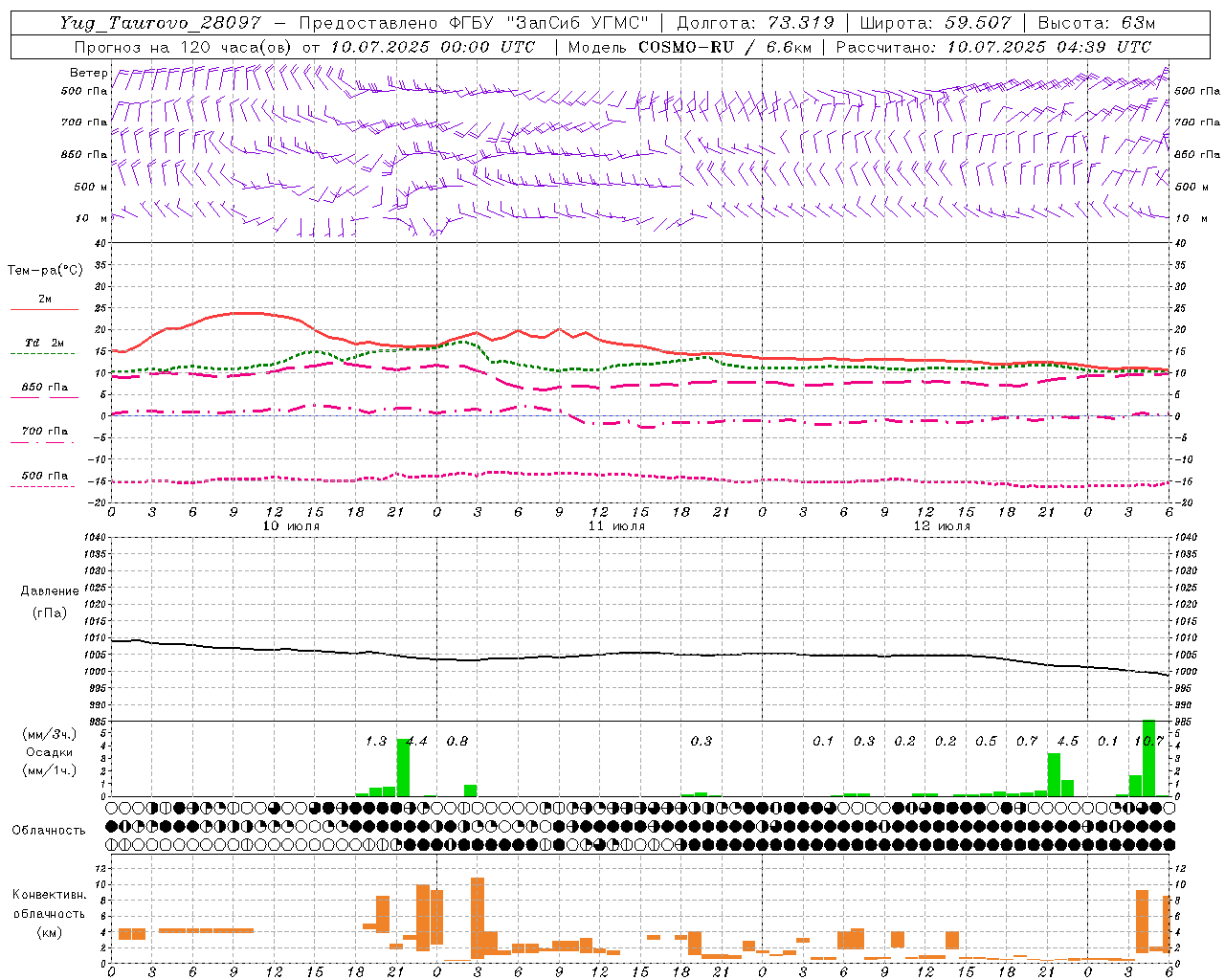Image resolution: width=1225 pixels, height=980 pixels.
Task: Click the green precipitation bar under 4.4
Action: coord(403,768)
